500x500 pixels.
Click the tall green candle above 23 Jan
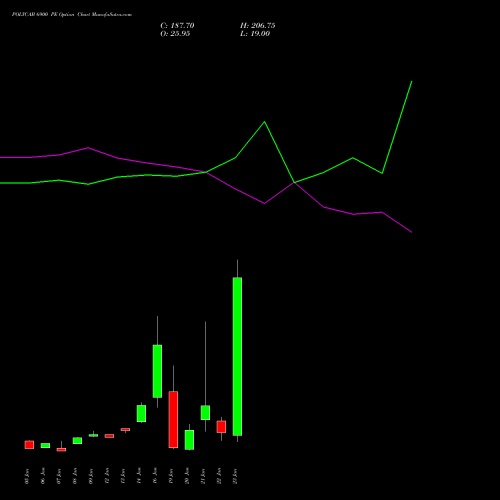click(x=237, y=356)
